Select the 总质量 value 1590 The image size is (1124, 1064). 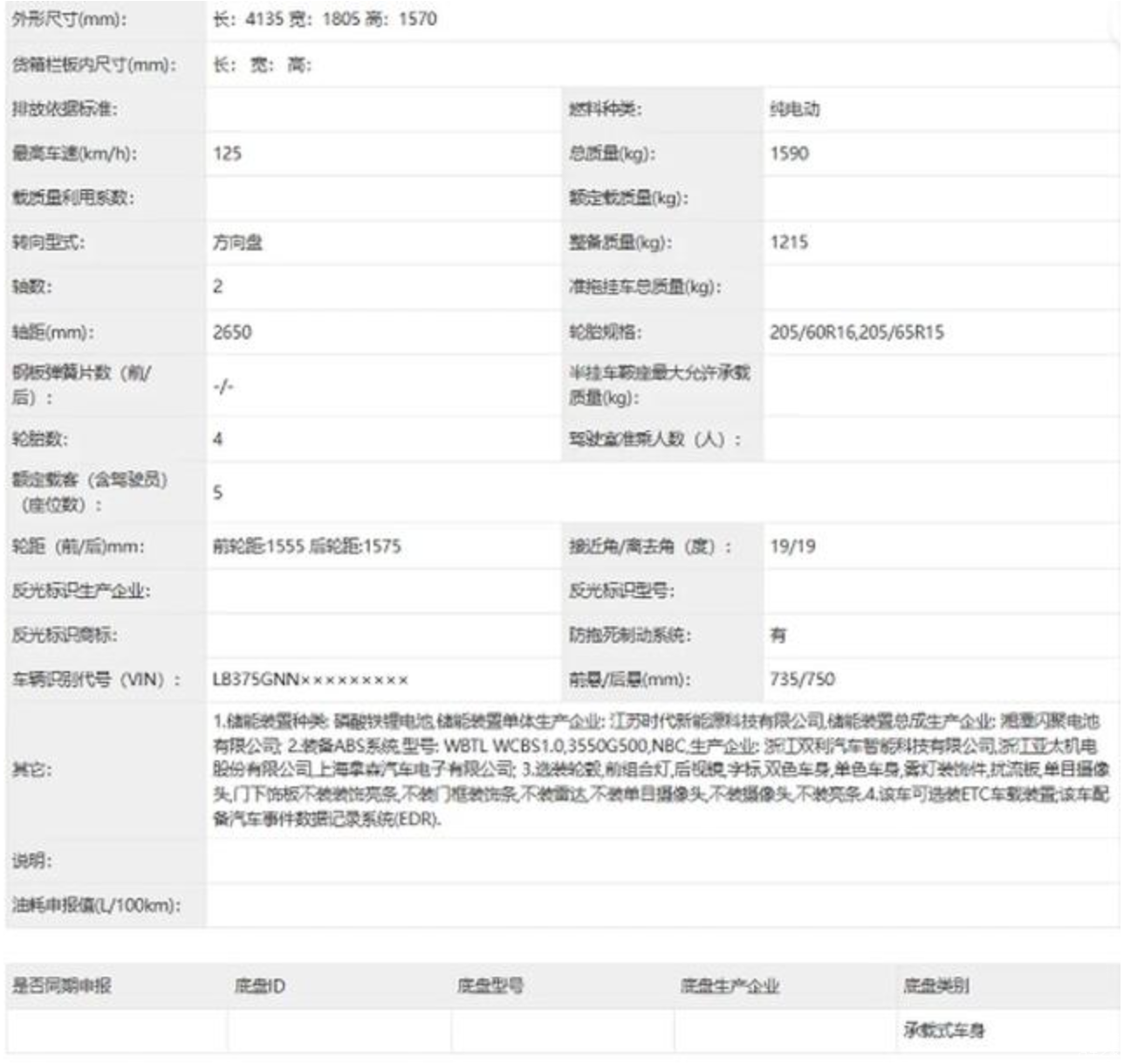[789, 154]
